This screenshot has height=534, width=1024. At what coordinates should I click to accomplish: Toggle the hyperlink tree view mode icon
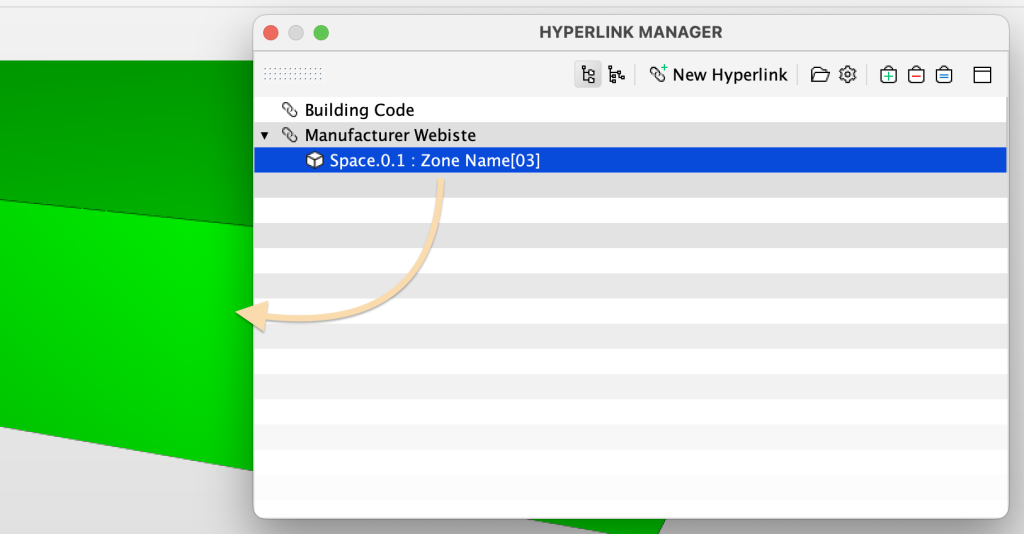point(588,75)
